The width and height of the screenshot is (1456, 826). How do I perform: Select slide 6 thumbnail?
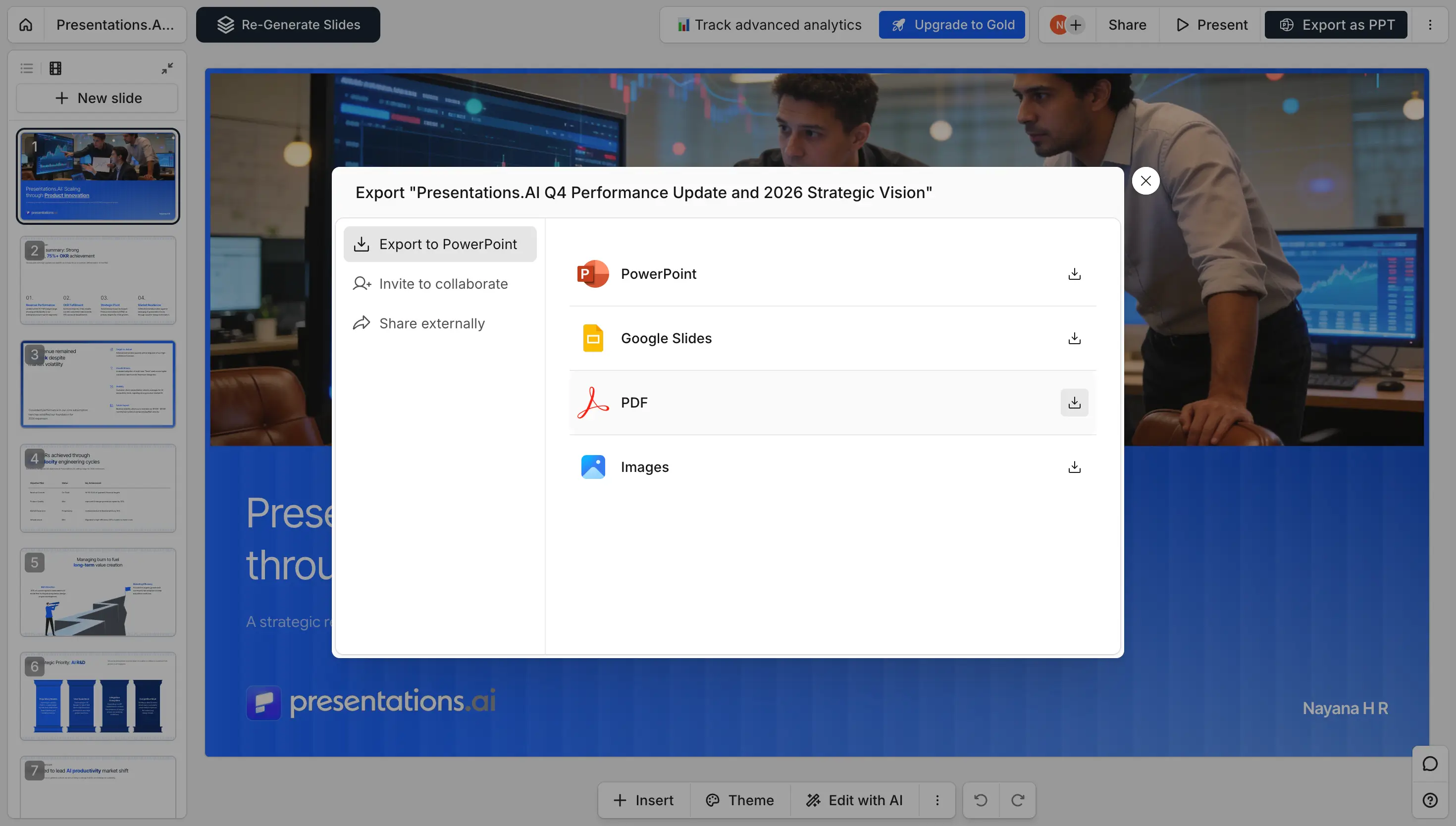pyautogui.click(x=98, y=696)
